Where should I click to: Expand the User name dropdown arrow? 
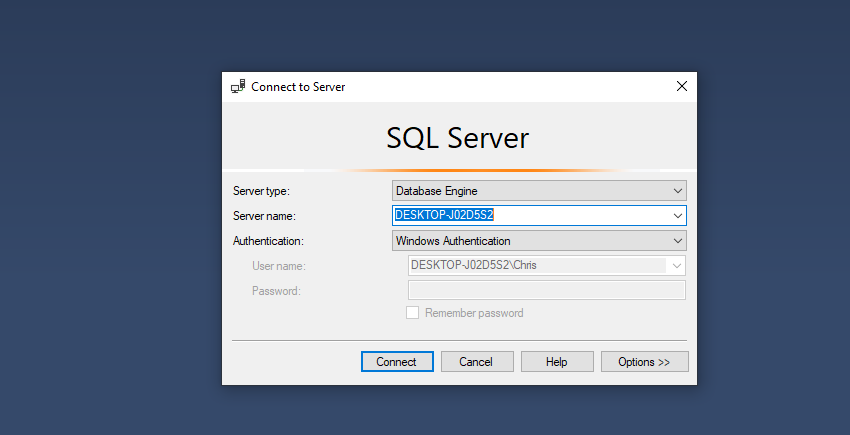tap(678, 266)
